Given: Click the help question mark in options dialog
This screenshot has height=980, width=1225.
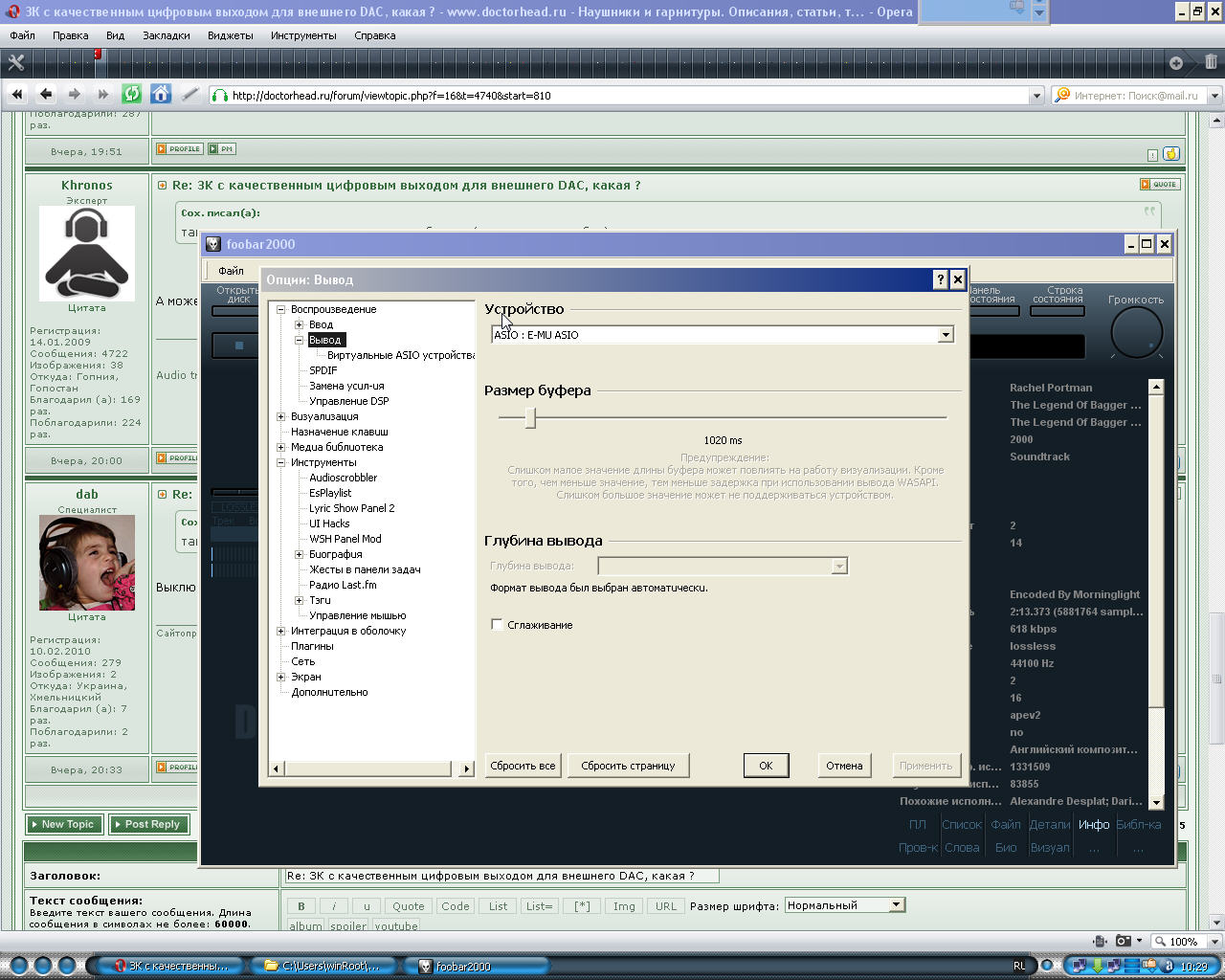Looking at the screenshot, I should [940, 279].
